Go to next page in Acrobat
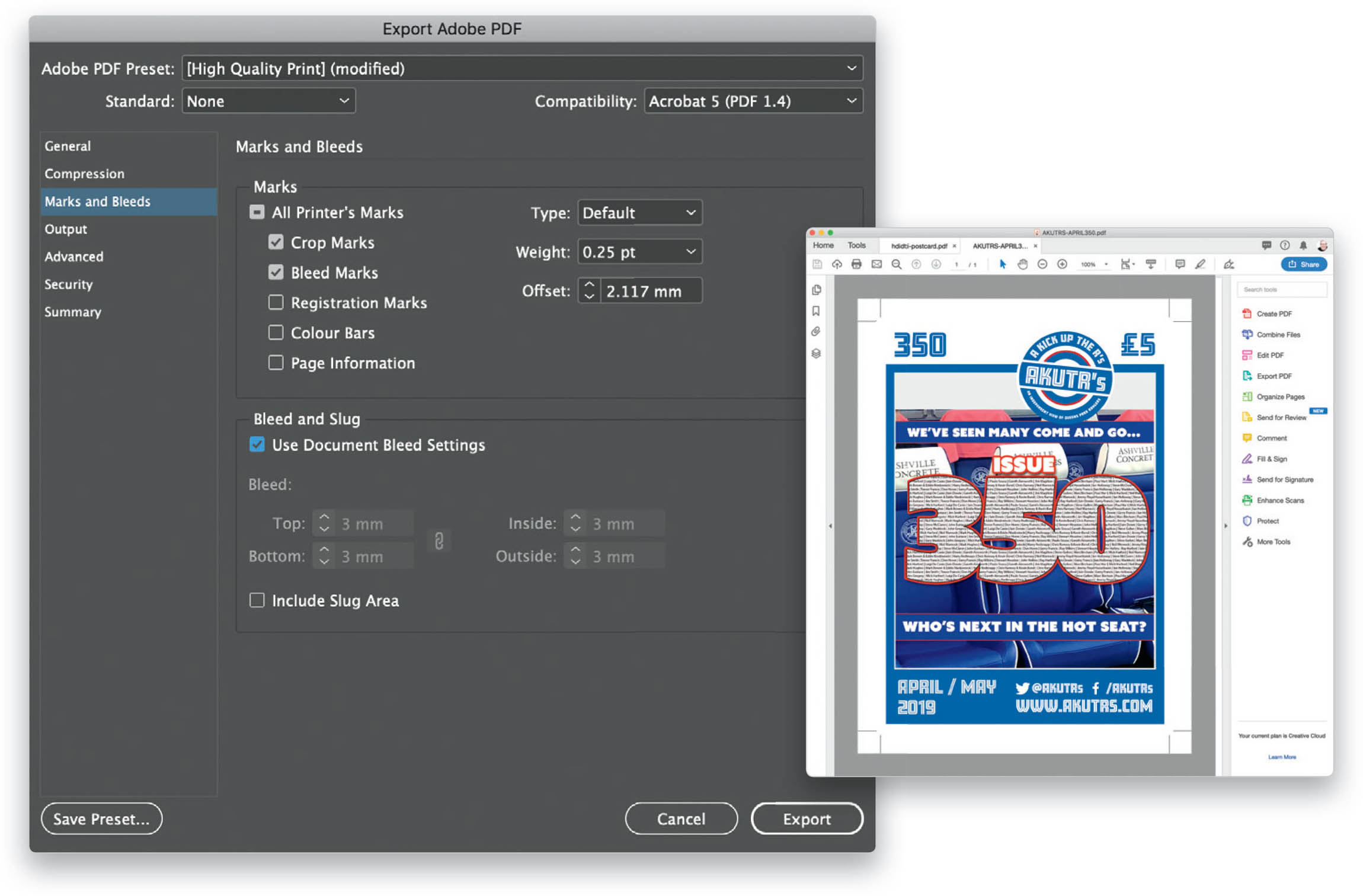1363x896 pixels. tap(936, 264)
